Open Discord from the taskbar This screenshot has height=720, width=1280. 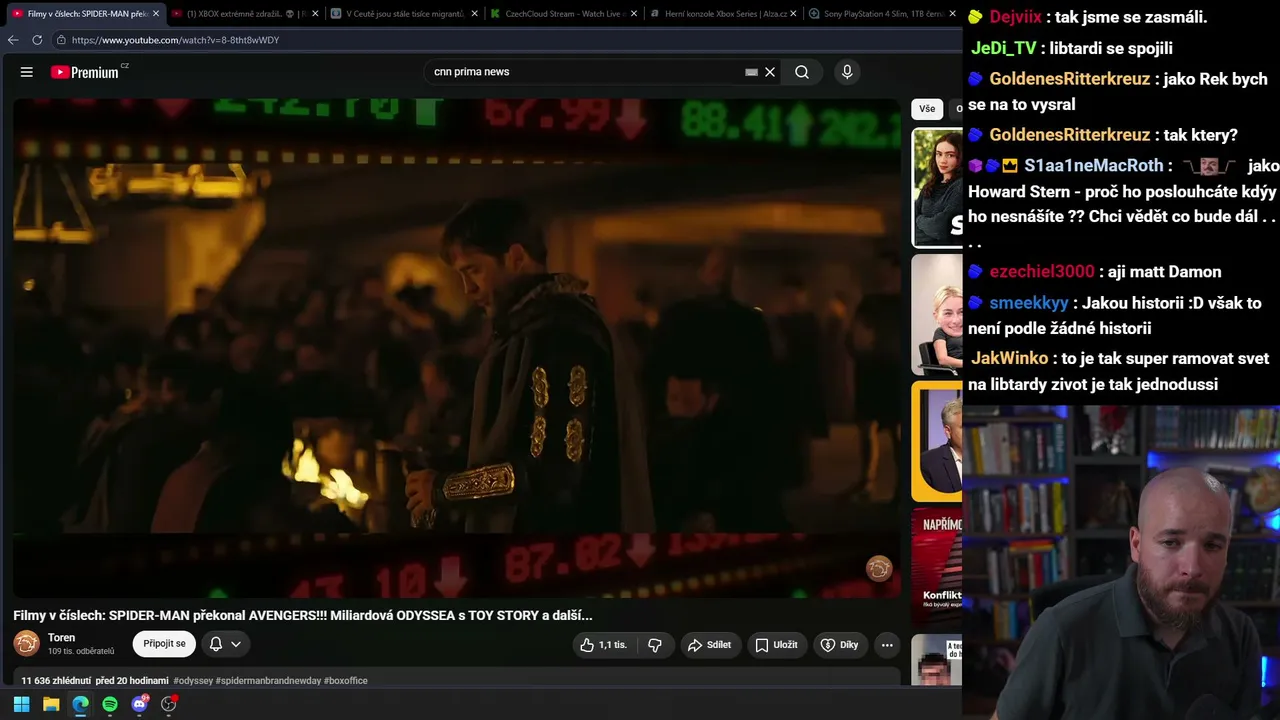pyautogui.click(x=139, y=704)
